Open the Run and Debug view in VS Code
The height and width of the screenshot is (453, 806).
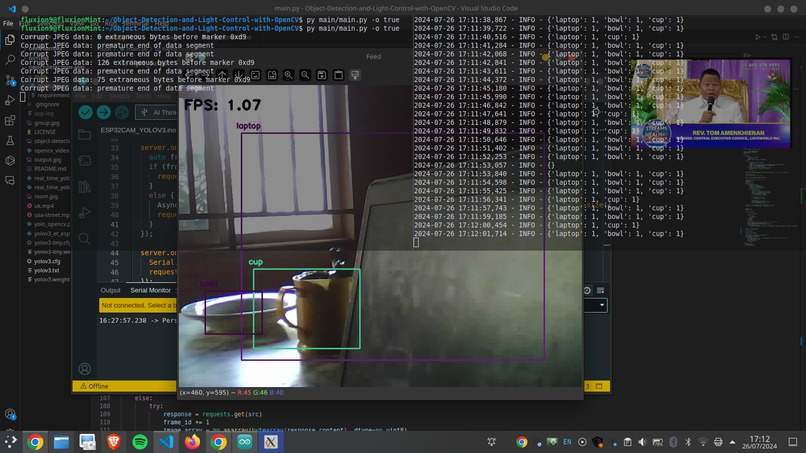(10, 100)
